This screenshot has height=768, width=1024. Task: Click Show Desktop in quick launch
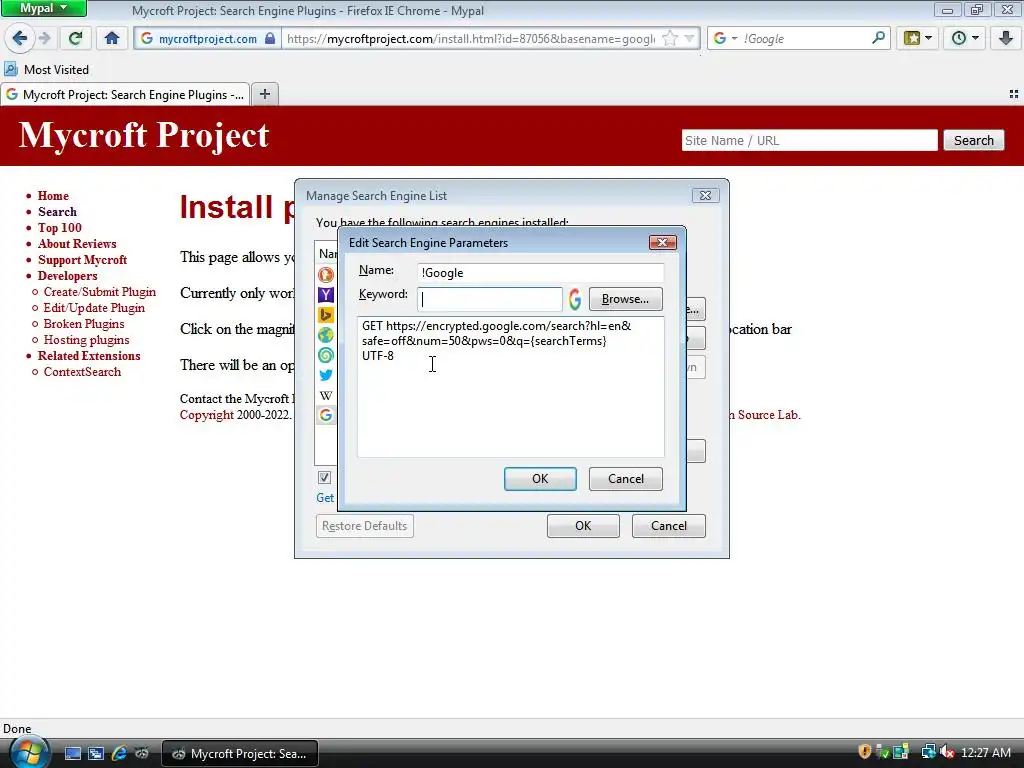click(x=72, y=753)
